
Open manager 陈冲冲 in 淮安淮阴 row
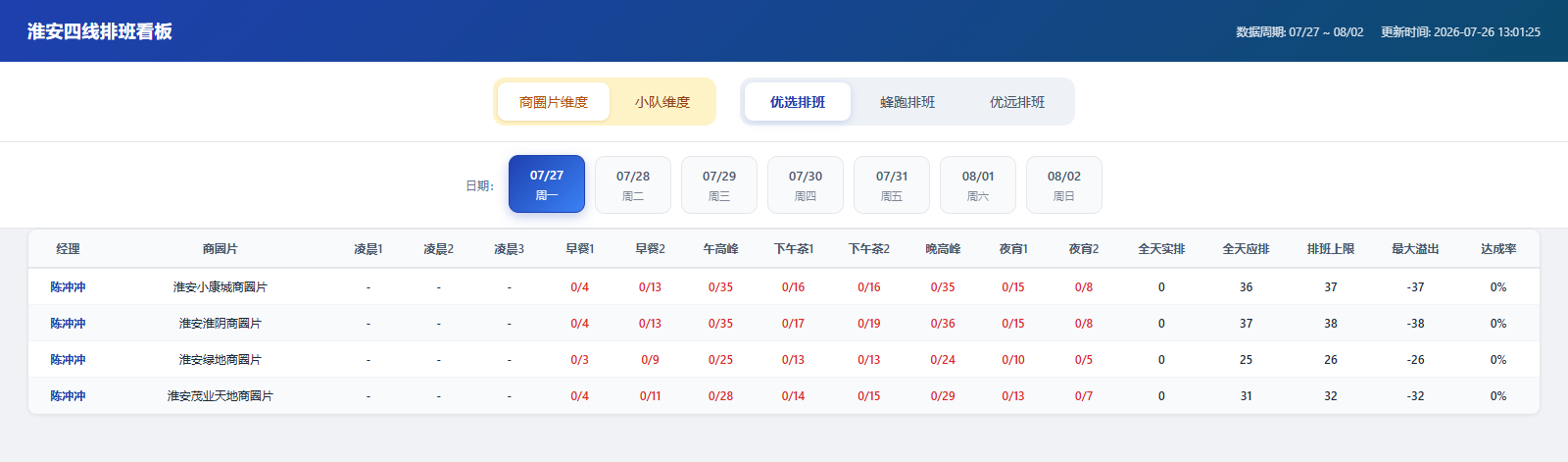pos(69,324)
